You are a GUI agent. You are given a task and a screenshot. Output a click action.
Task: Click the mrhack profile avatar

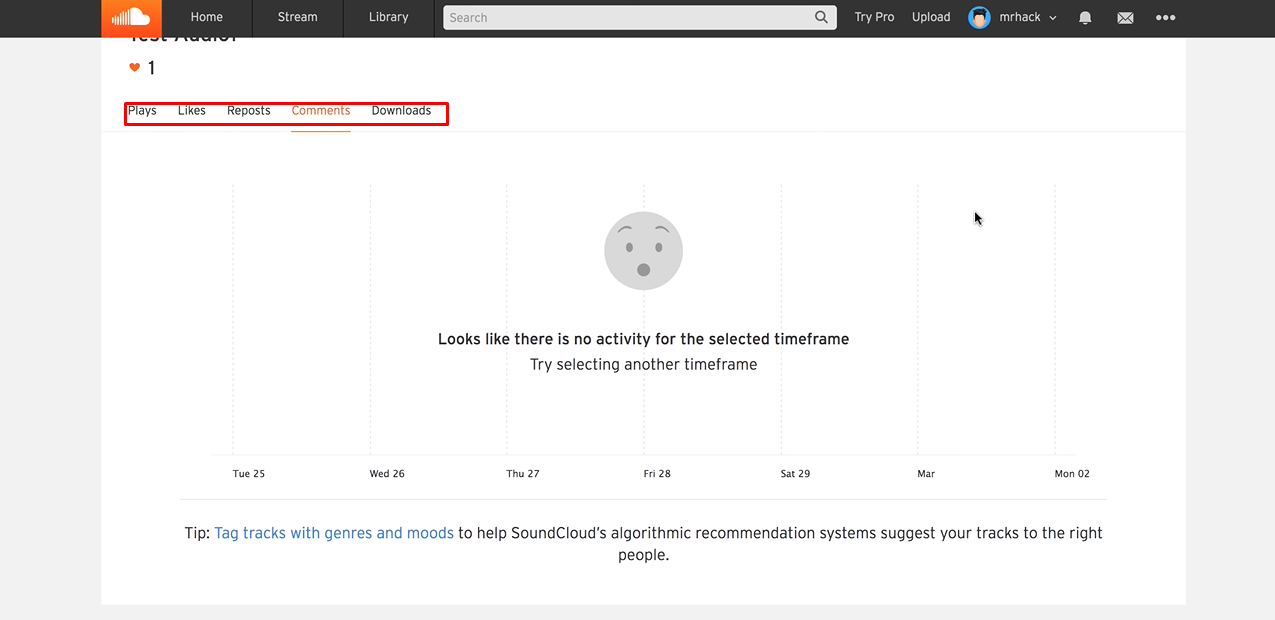coord(978,17)
